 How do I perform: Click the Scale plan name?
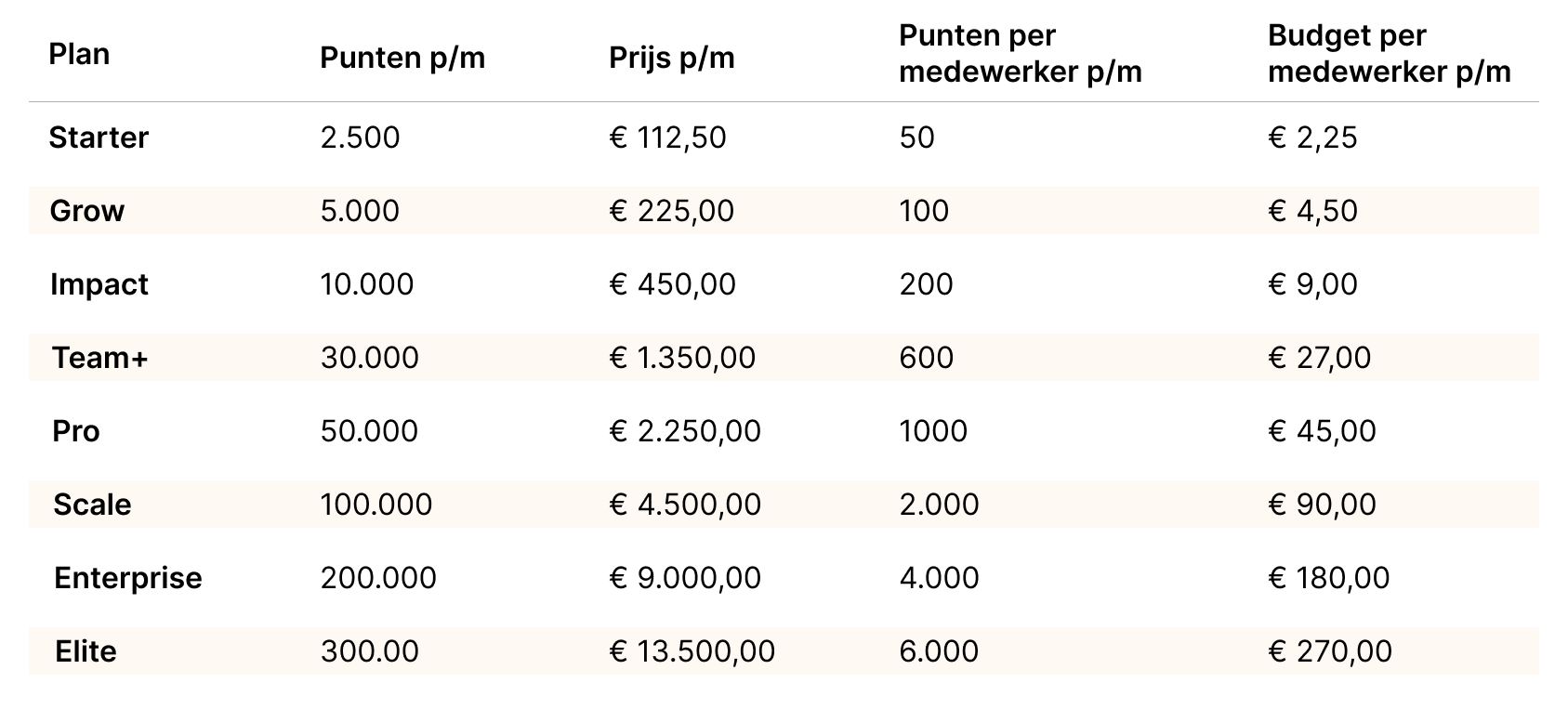[92, 505]
